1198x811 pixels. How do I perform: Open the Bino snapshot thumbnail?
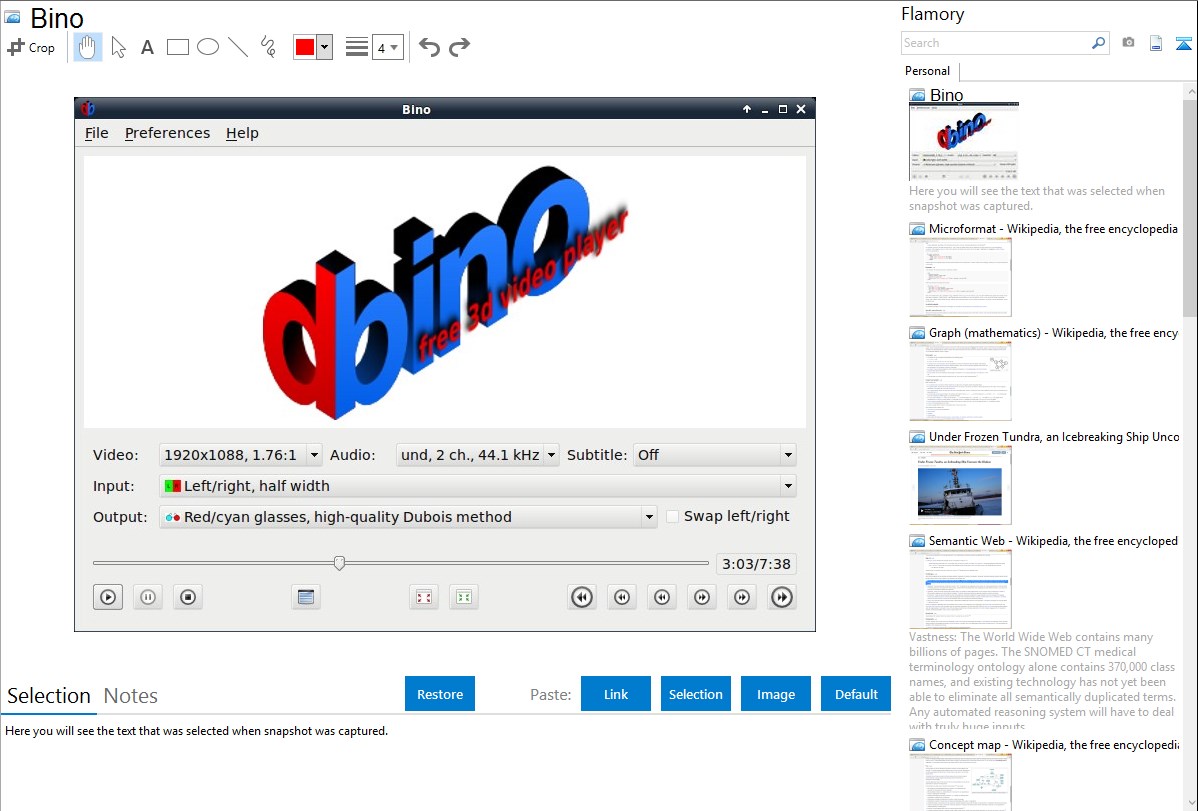click(964, 141)
